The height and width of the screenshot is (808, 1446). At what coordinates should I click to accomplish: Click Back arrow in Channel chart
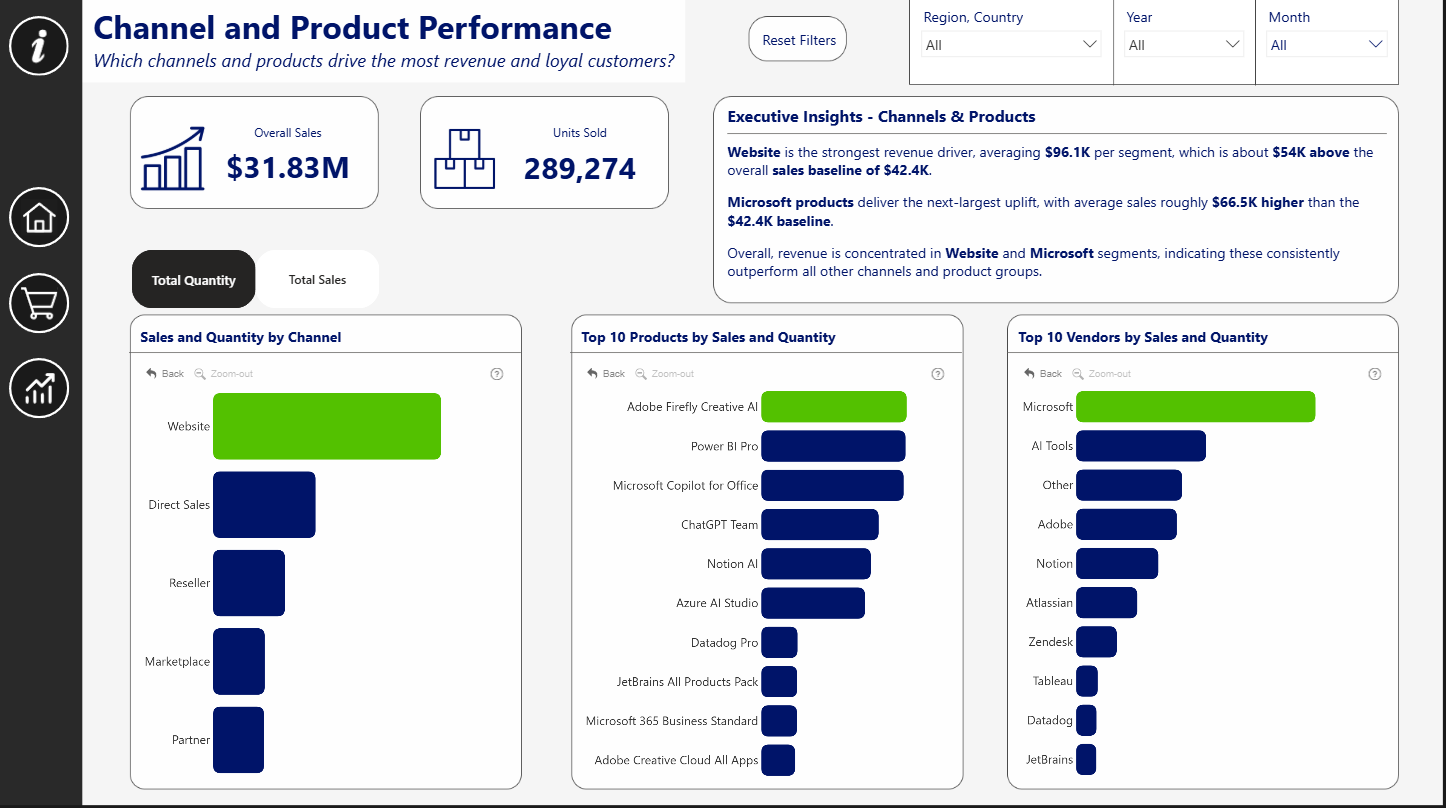(165, 374)
